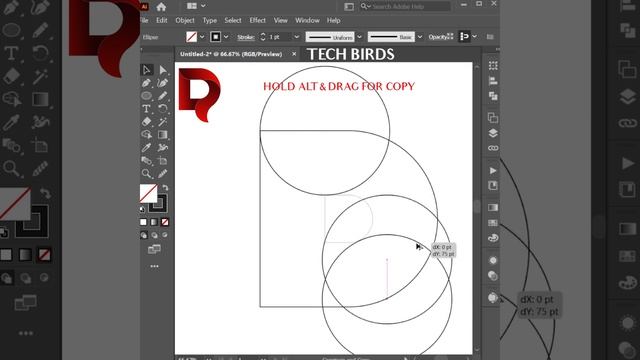Viewport: 640px width, 360px height.
Task: Pick the Curvature tool
Action: click(x=162, y=83)
